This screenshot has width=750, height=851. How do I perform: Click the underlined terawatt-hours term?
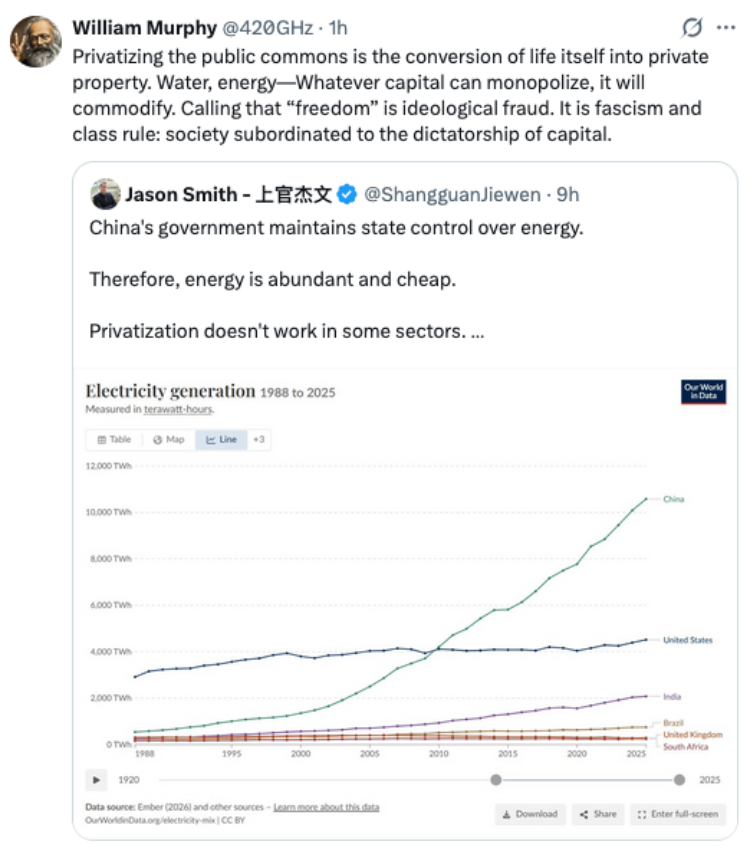click(x=179, y=409)
